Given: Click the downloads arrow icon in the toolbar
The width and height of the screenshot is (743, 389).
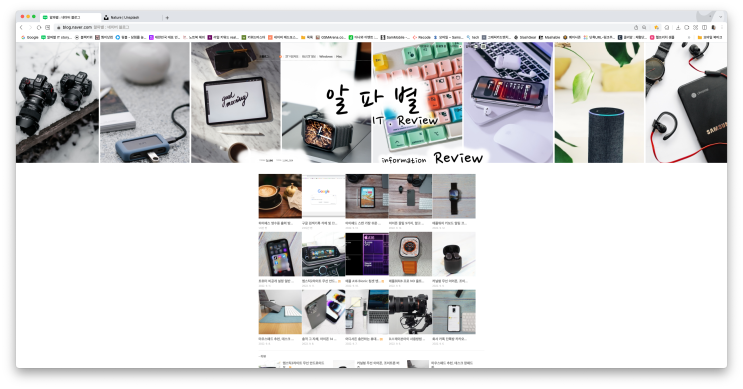Looking at the screenshot, I should 678,27.
